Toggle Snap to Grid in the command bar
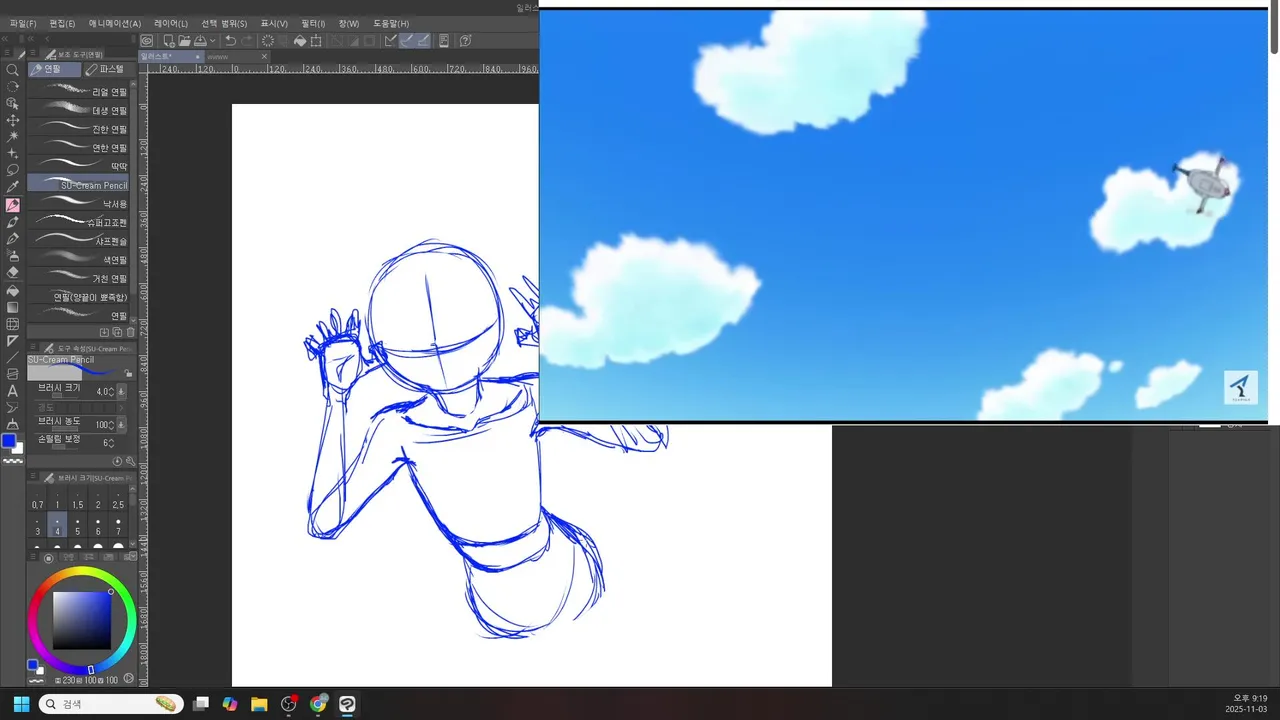The image size is (1280, 720). click(x=423, y=41)
